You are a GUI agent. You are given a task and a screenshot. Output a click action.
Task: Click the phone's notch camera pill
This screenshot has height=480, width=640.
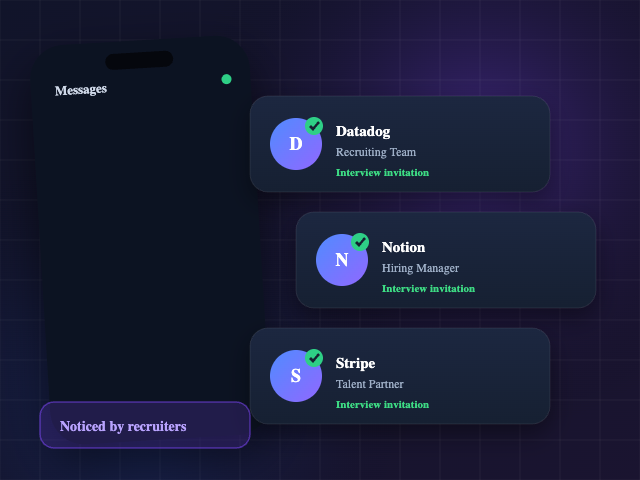point(139,60)
